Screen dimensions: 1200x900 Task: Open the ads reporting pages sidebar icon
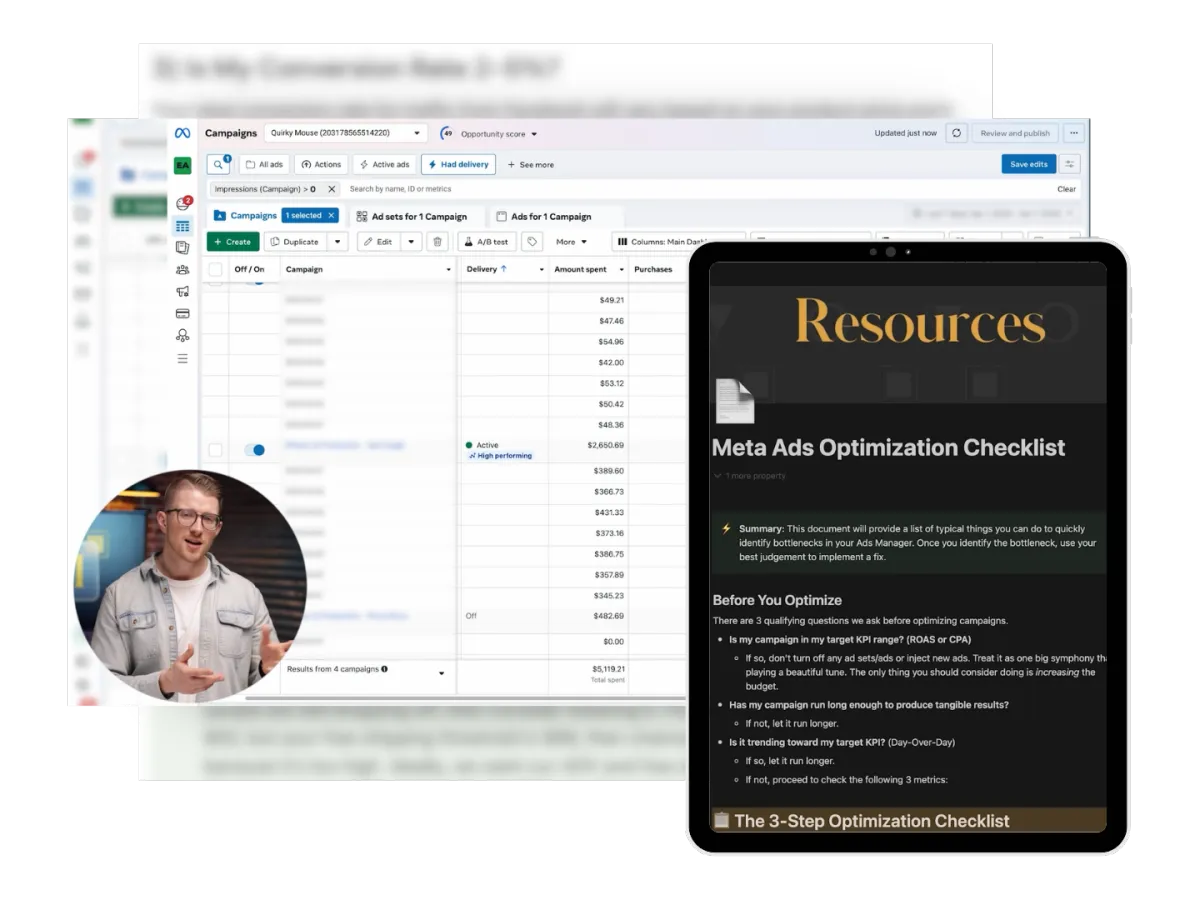(182, 247)
